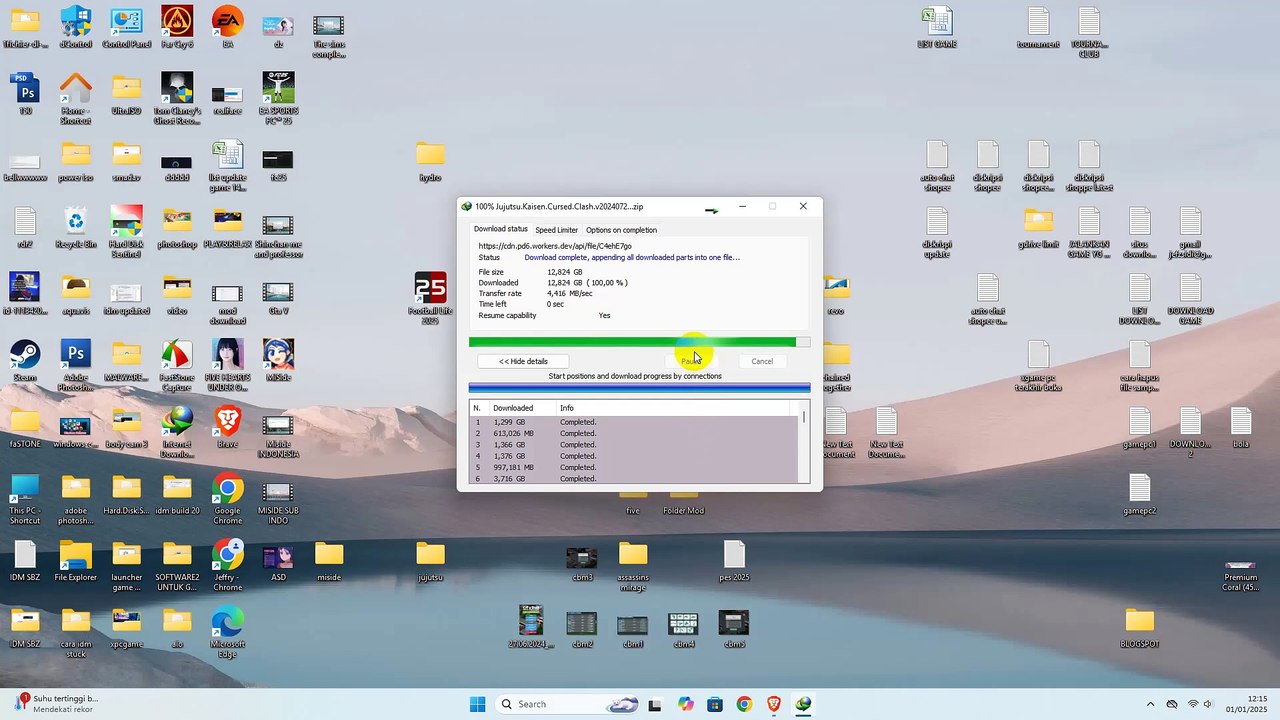Switch to the Speed Limiter tab
This screenshot has height=720, width=1280.
(556, 230)
